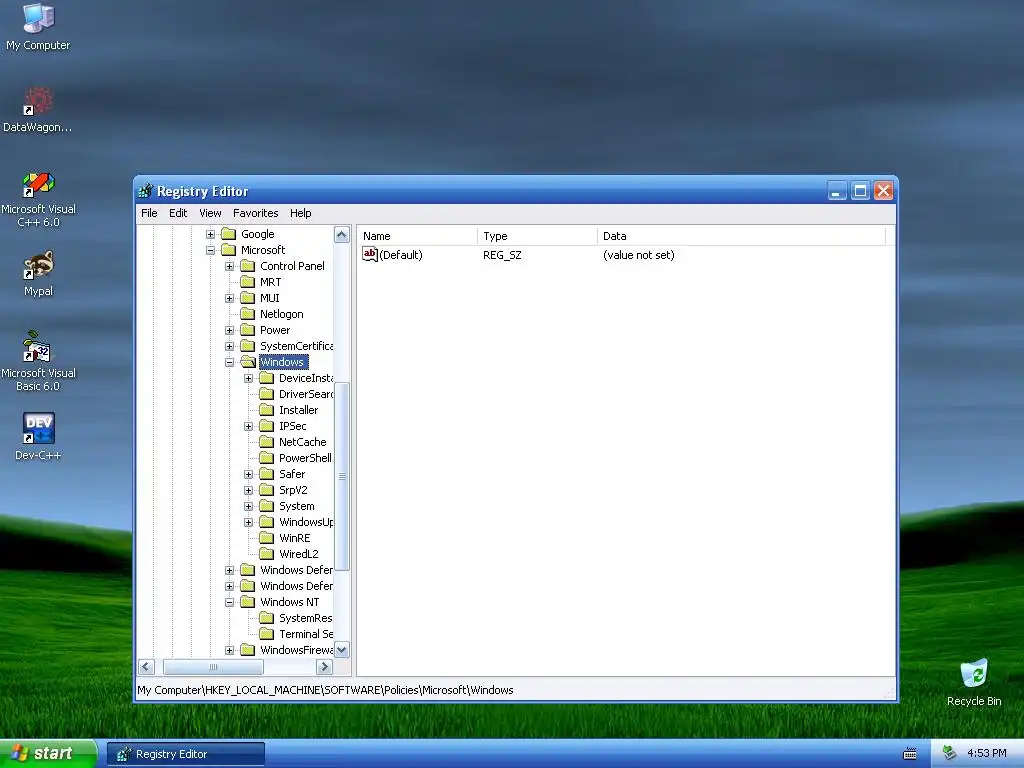This screenshot has width=1024, height=768.
Task: Click tree scrollbar up arrow
Action: (x=342, y=234)
